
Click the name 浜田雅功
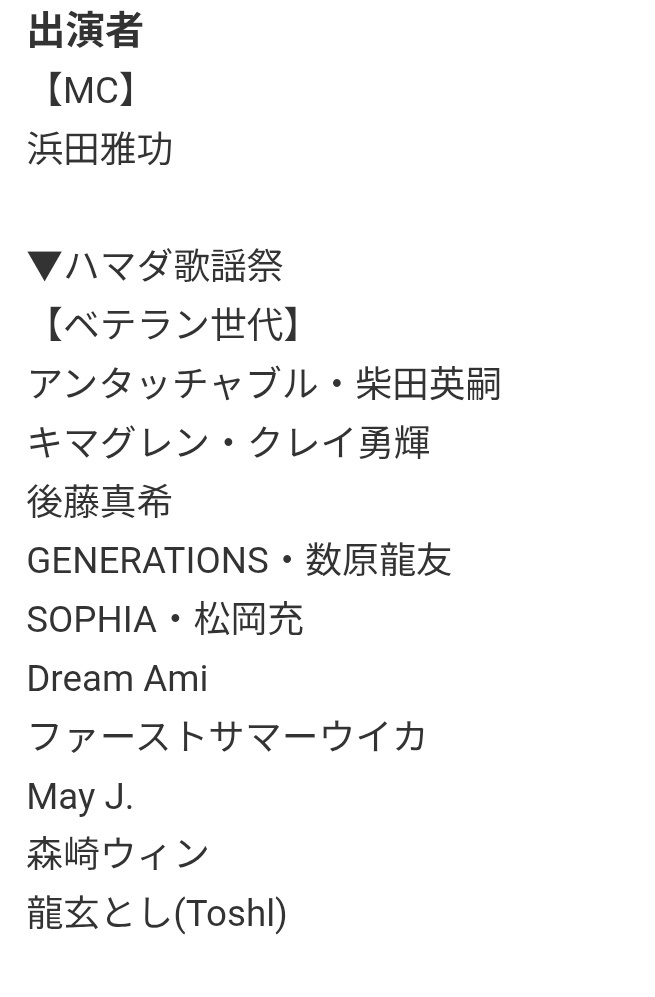100,149
